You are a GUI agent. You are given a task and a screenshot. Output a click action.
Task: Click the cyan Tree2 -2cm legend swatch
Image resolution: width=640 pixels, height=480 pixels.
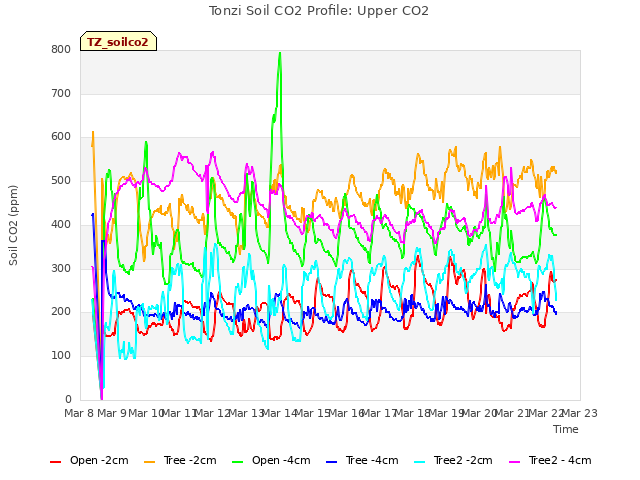pyautogui.click(x=420, y=462)
